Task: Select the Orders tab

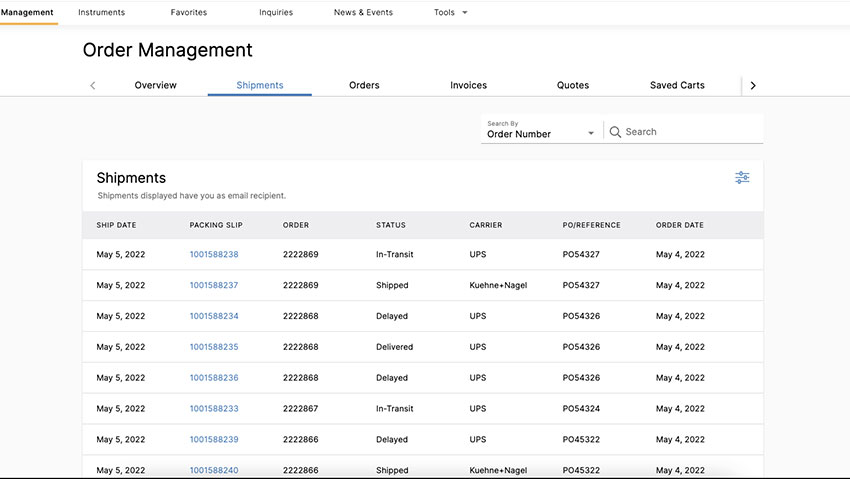Action: pos(364,85)
